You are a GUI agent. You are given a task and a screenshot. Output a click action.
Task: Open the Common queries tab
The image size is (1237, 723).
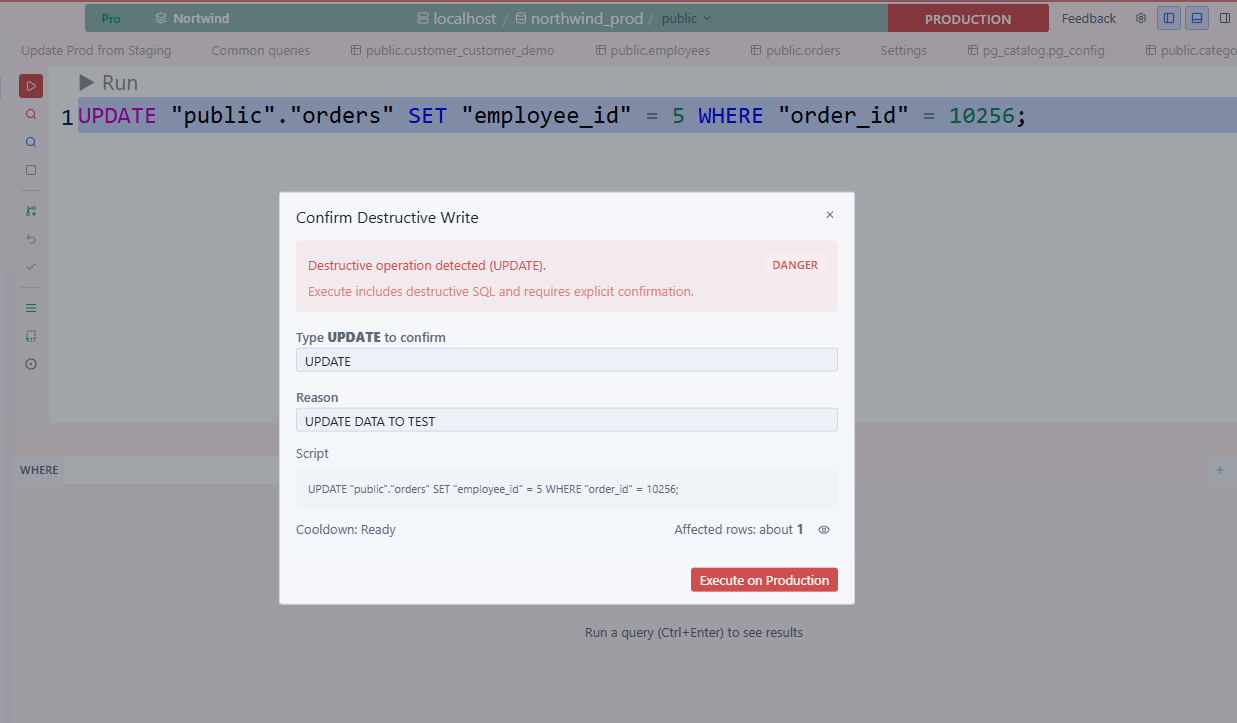point(261,50)
